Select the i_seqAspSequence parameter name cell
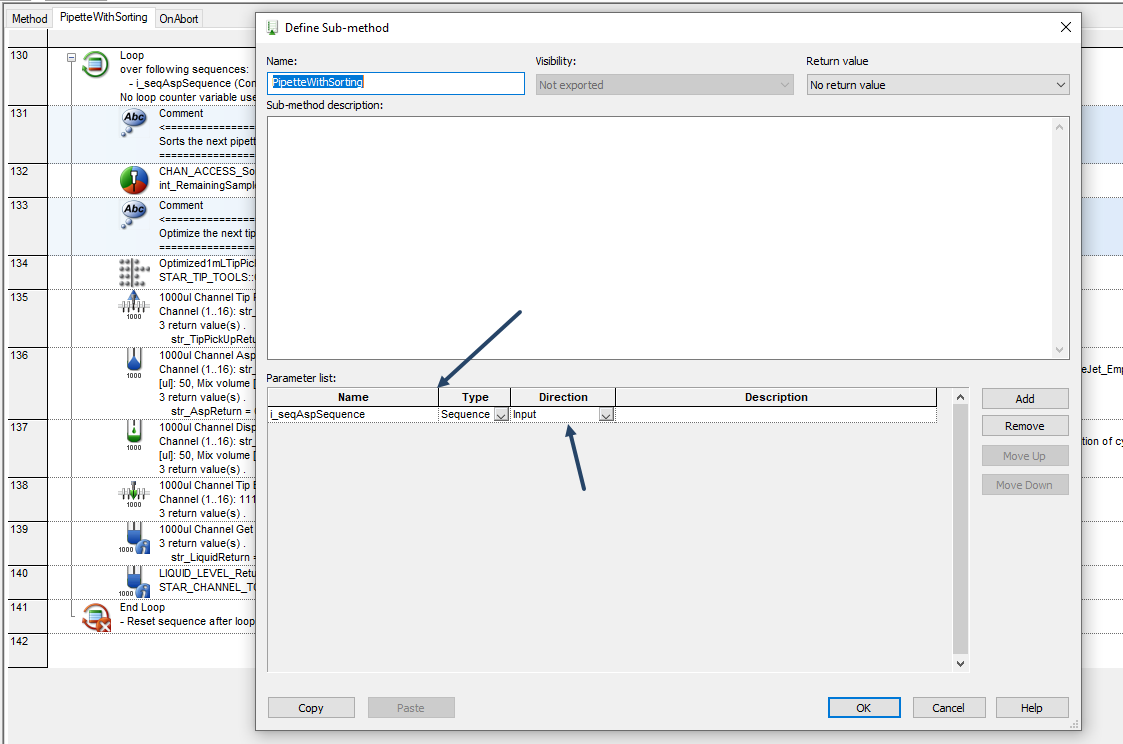 pyautogui.click(x=353, y=415)
